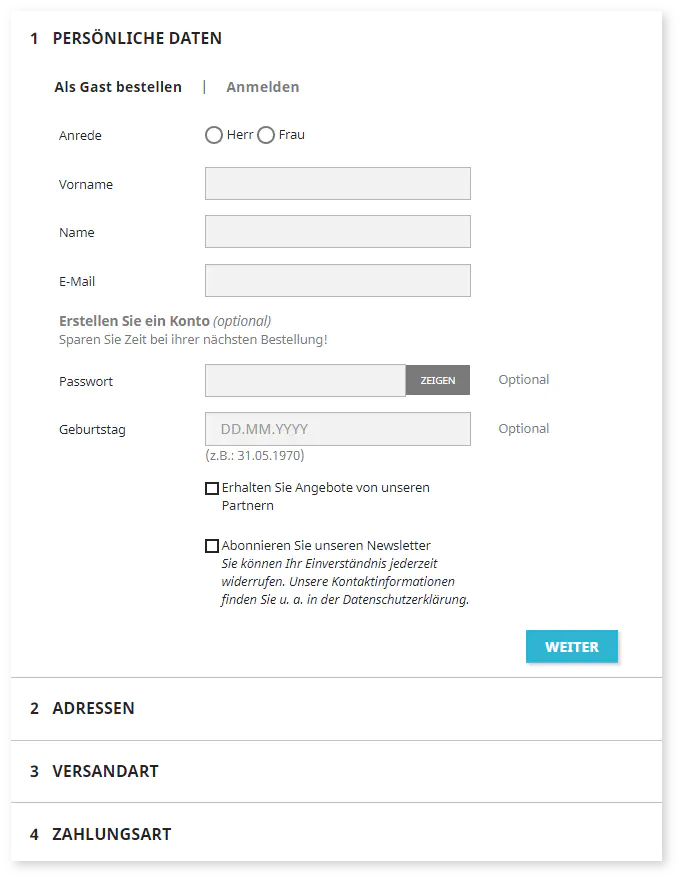Image resolution: width=681 pixels, height=880 pixels.
Task: Click the E-Mail input field
Action: pyautogui.click(x=337, y=281)
